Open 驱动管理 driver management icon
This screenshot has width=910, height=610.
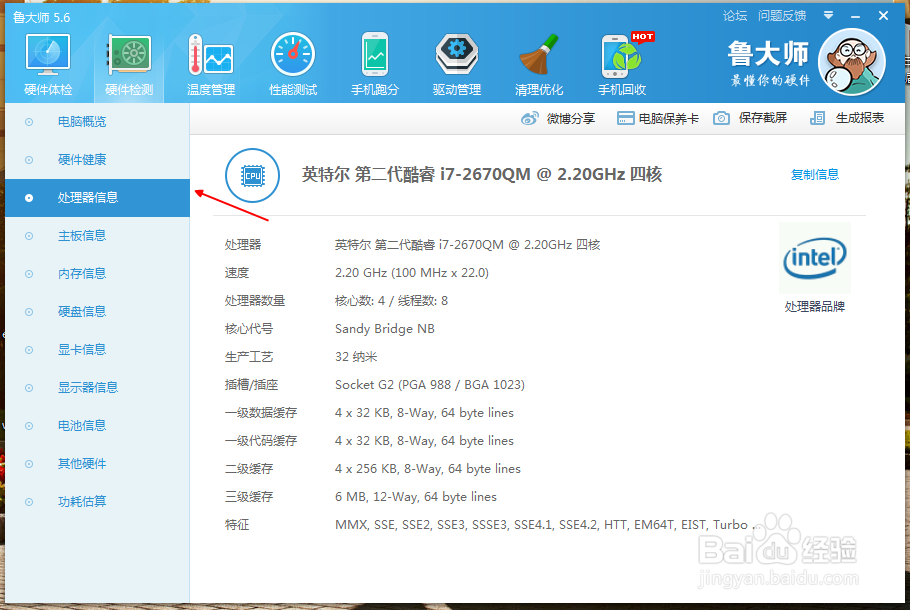pos(457,55)
